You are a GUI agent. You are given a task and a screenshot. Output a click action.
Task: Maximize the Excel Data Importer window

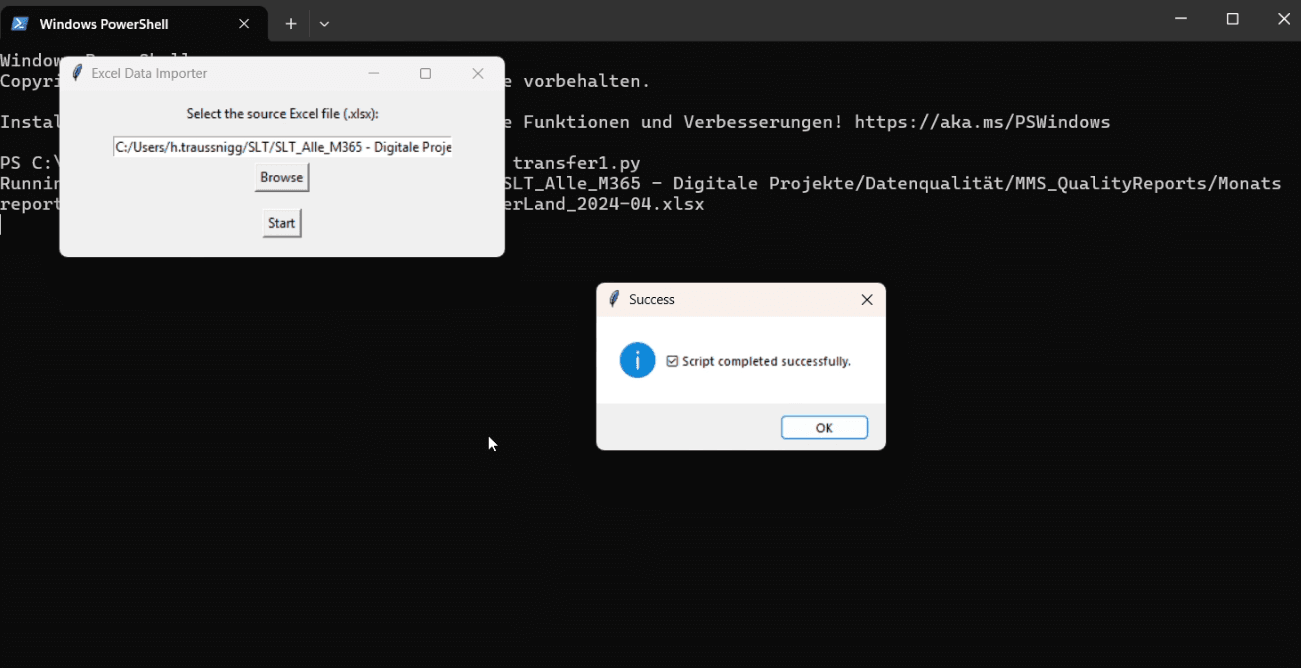425,73
